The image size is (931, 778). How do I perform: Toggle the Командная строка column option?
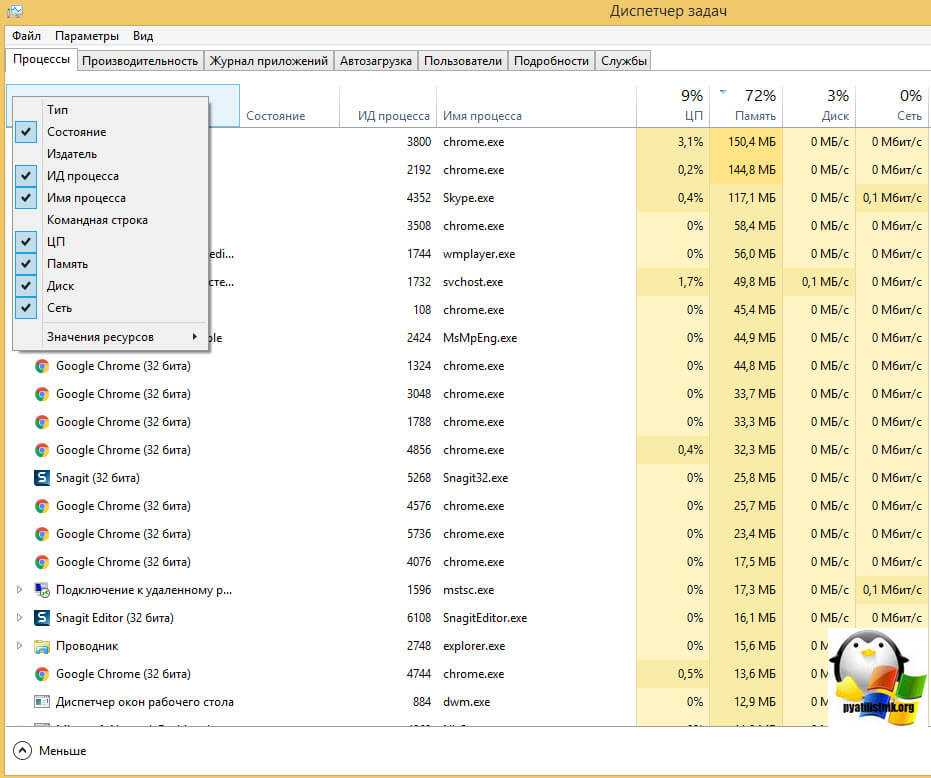coord(97,220)
